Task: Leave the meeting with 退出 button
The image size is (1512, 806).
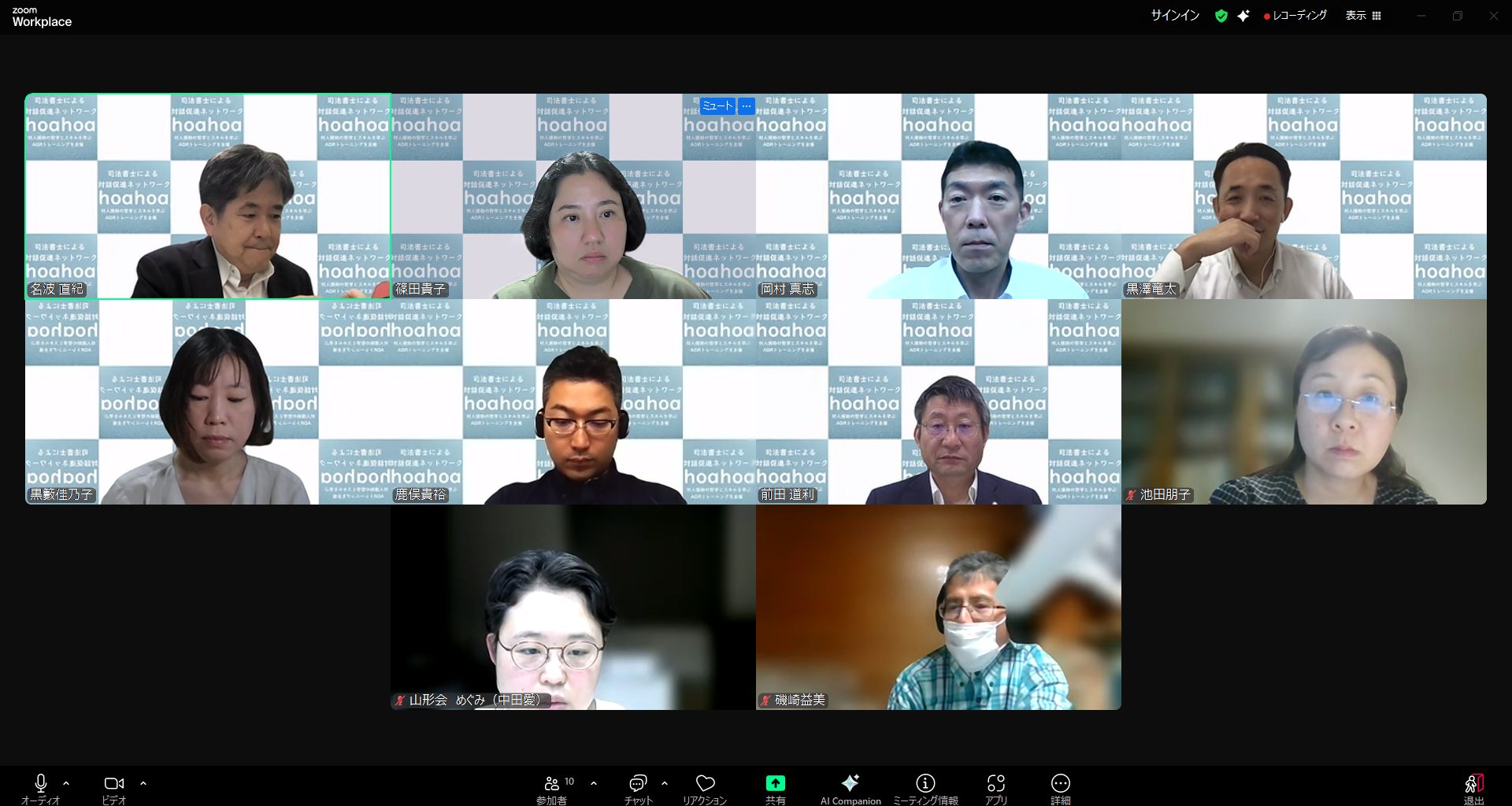Action: (1473, 789)
